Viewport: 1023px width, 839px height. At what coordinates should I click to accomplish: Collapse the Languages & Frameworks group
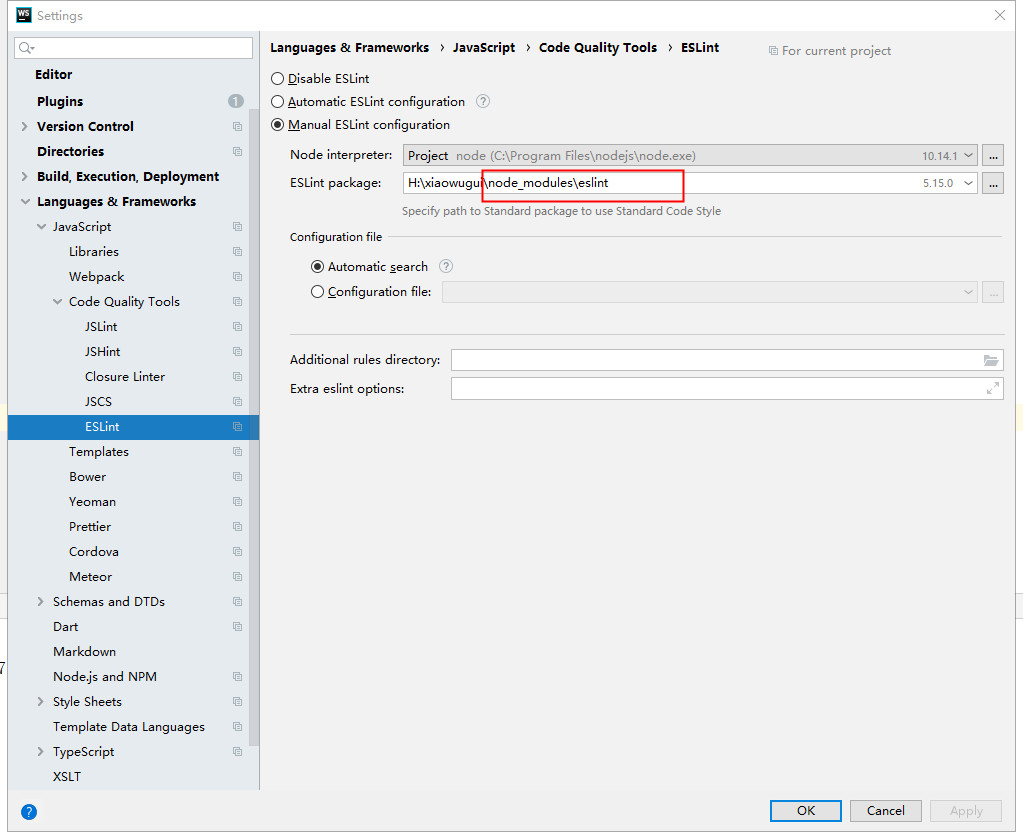coord(25,202)
